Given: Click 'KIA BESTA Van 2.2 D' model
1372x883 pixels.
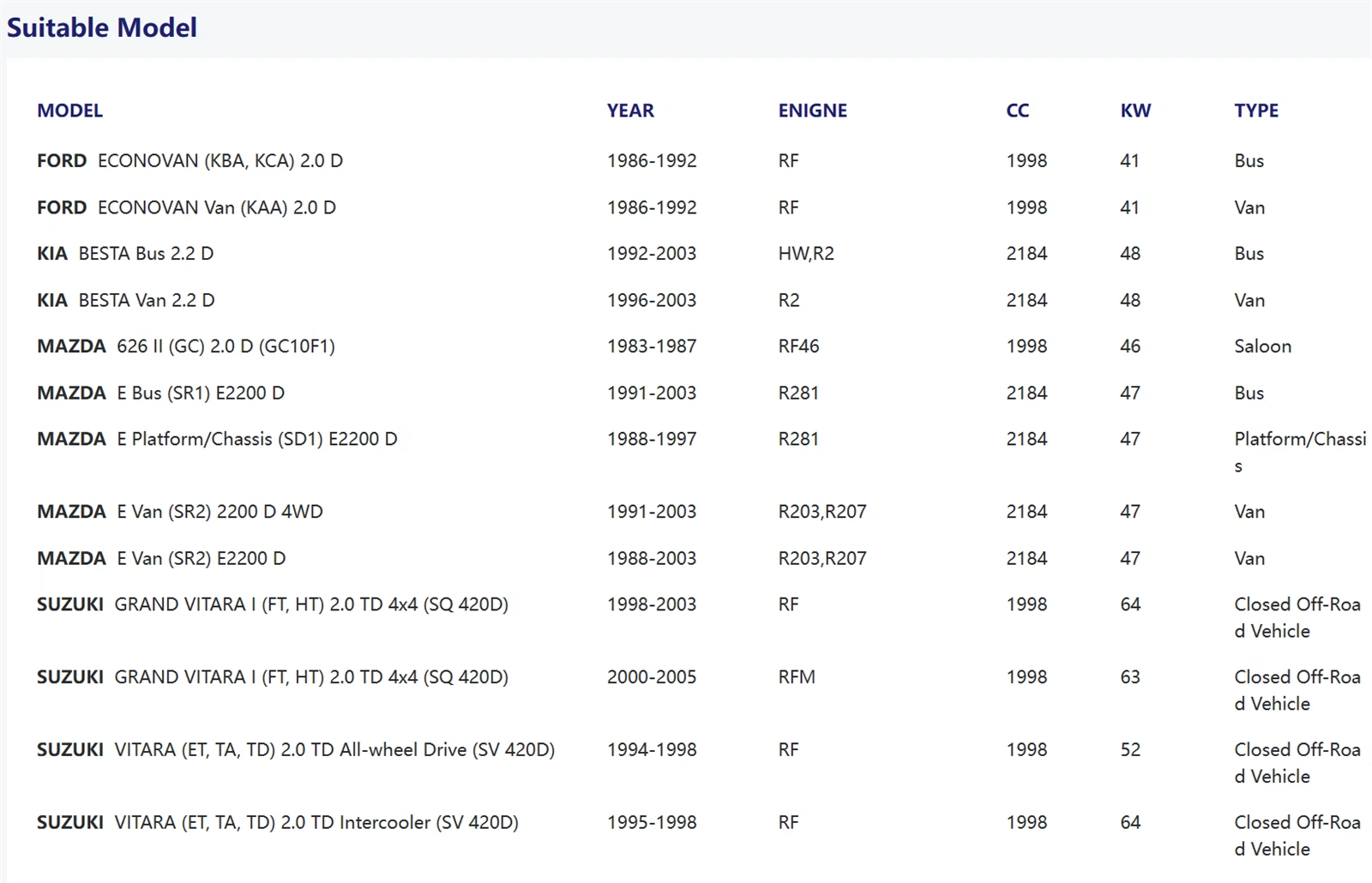Looking at the screenshot, I should [x=125, y=300].
